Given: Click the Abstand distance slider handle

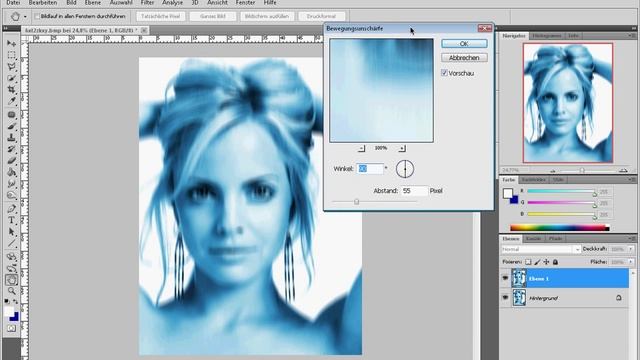Looking at the screenshot, I should (x=356, y=202).
